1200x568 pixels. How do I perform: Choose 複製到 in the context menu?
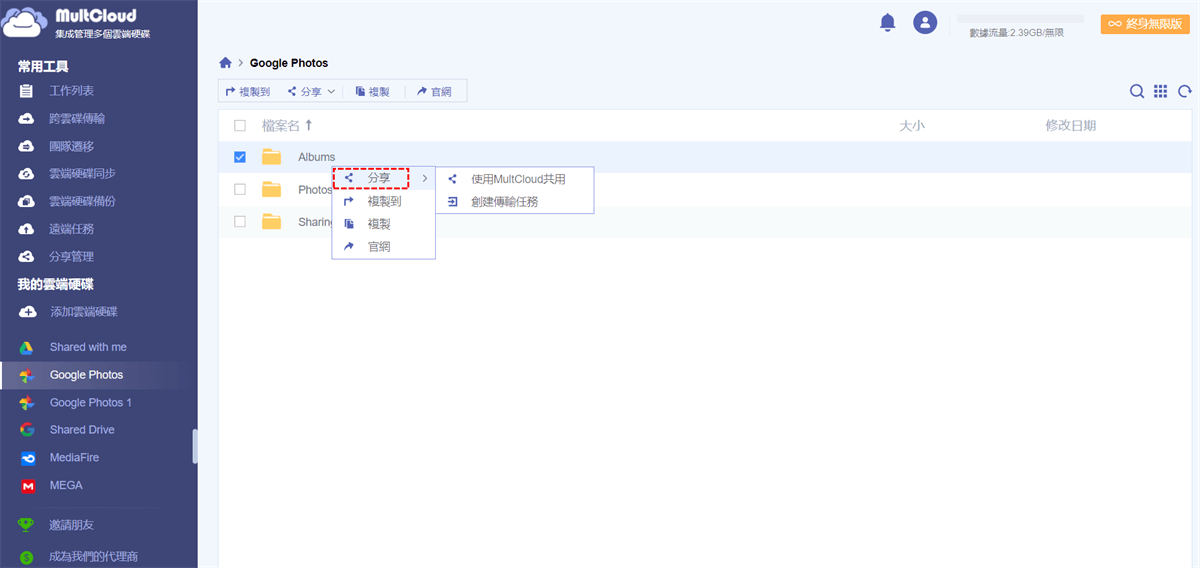(x=383, y=201)
